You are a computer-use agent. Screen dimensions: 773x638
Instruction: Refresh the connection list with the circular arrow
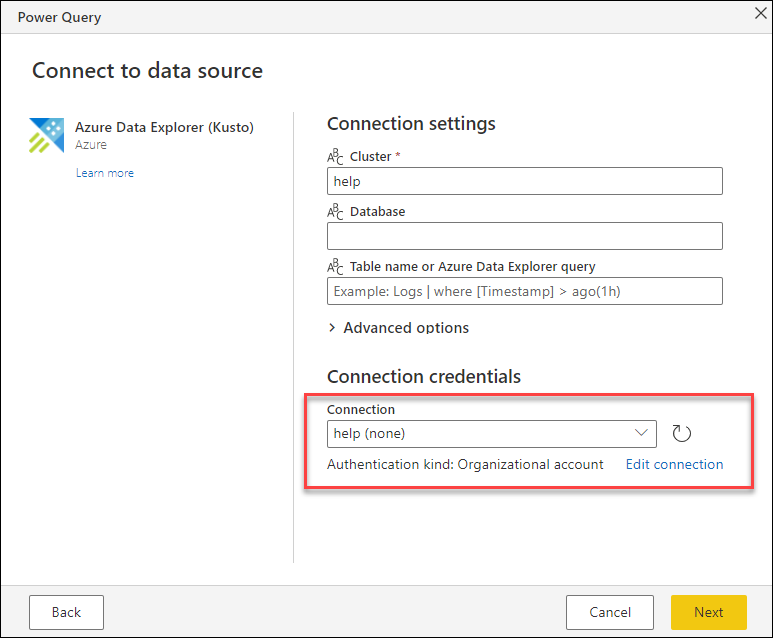(x=682, y=433)
